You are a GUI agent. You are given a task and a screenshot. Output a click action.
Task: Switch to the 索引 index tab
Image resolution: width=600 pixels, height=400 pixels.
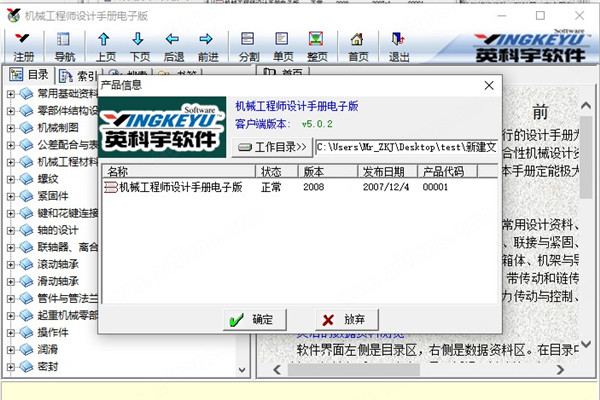[80, 75]
